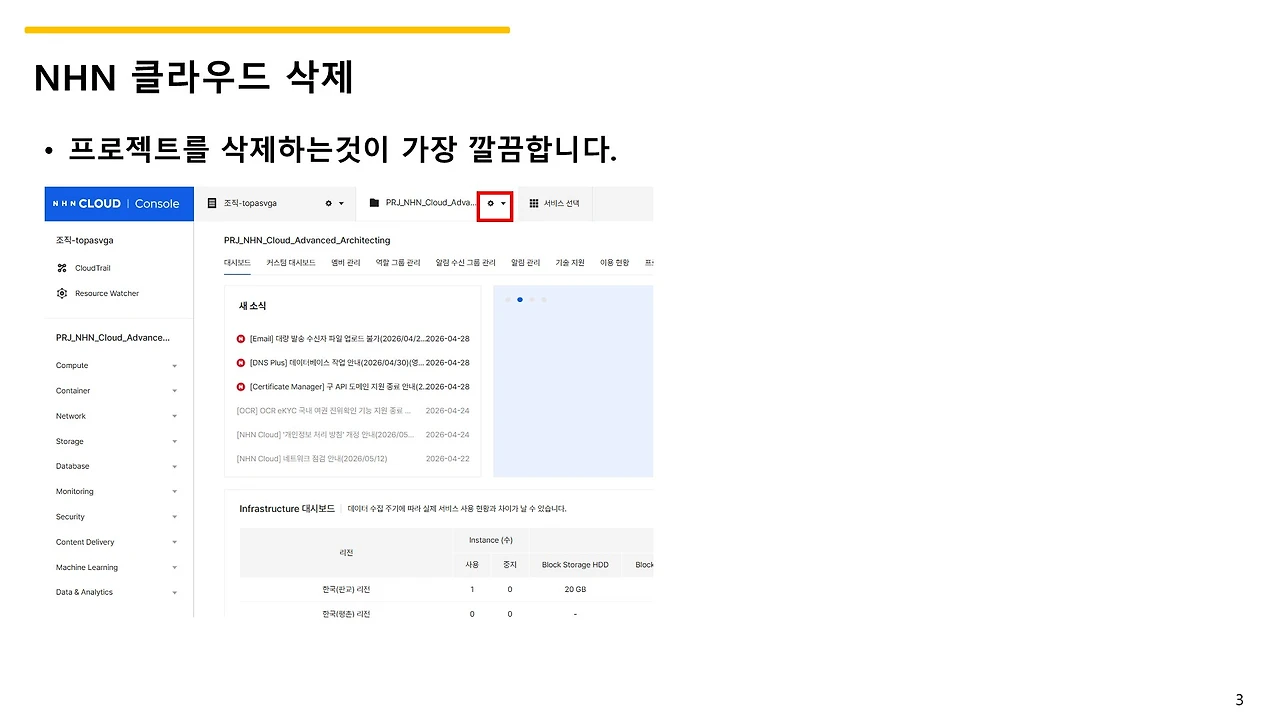Click the Resource Watcher sidebar icon

tap(62, 293)
